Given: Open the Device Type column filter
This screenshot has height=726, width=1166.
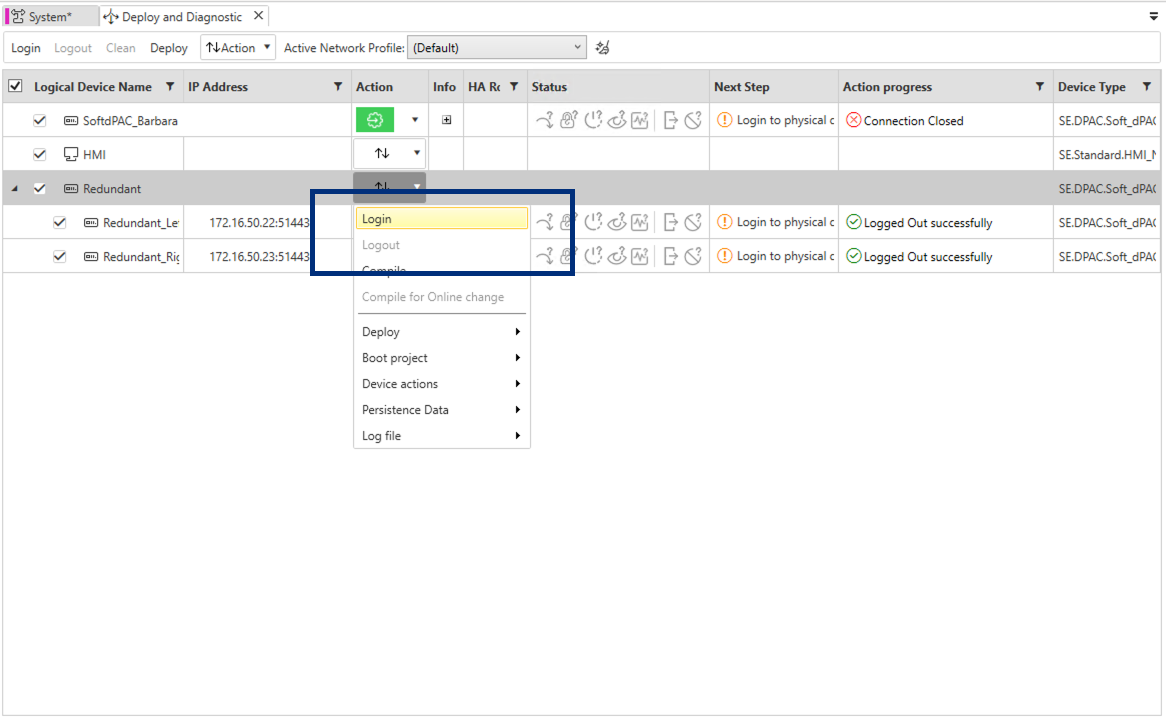Looking at the screenshot, I should click(x=1147, y=86).
